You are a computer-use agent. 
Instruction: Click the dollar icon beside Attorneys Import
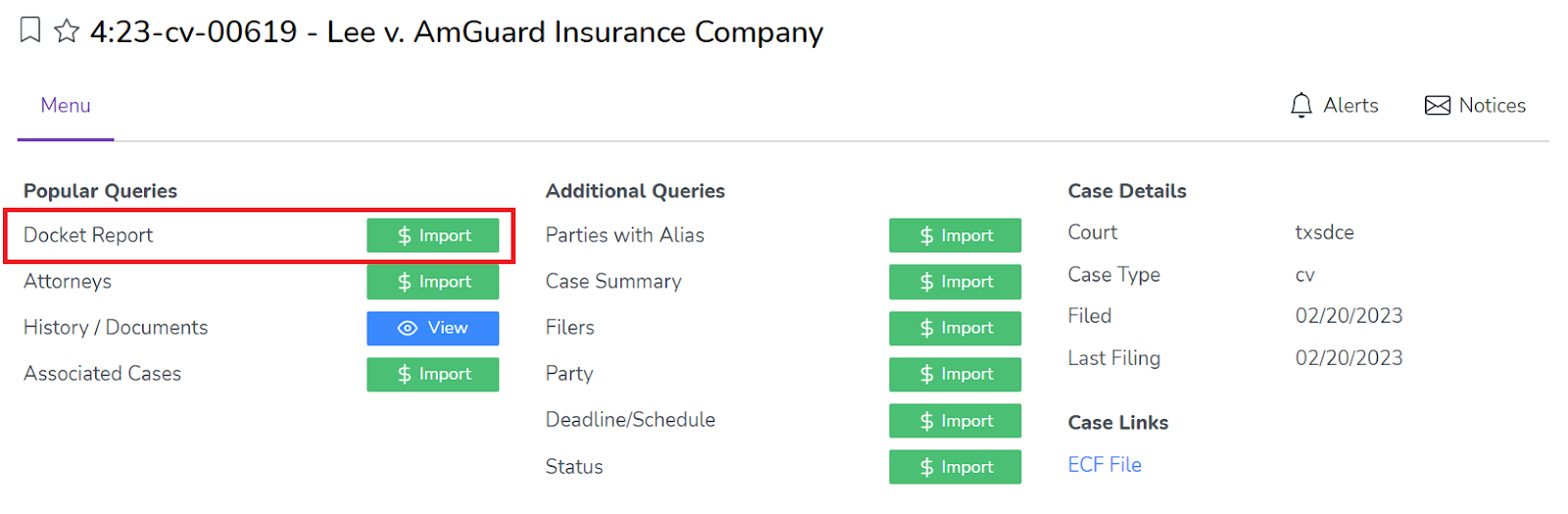pyautogui.click(x=404, y=282)
